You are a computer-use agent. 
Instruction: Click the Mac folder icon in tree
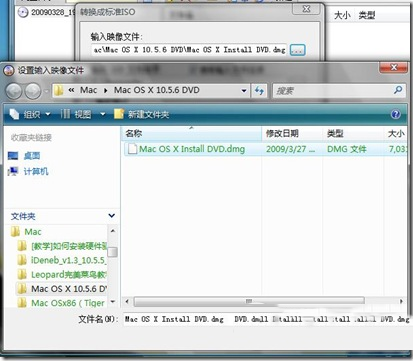pos(15,232)
